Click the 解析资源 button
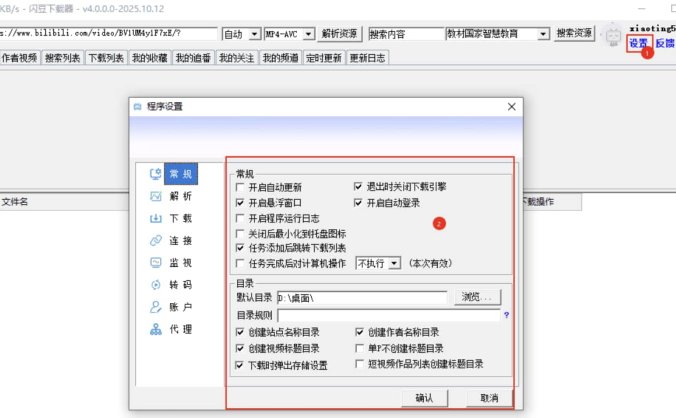676x418 pixels. coord(339,34)
